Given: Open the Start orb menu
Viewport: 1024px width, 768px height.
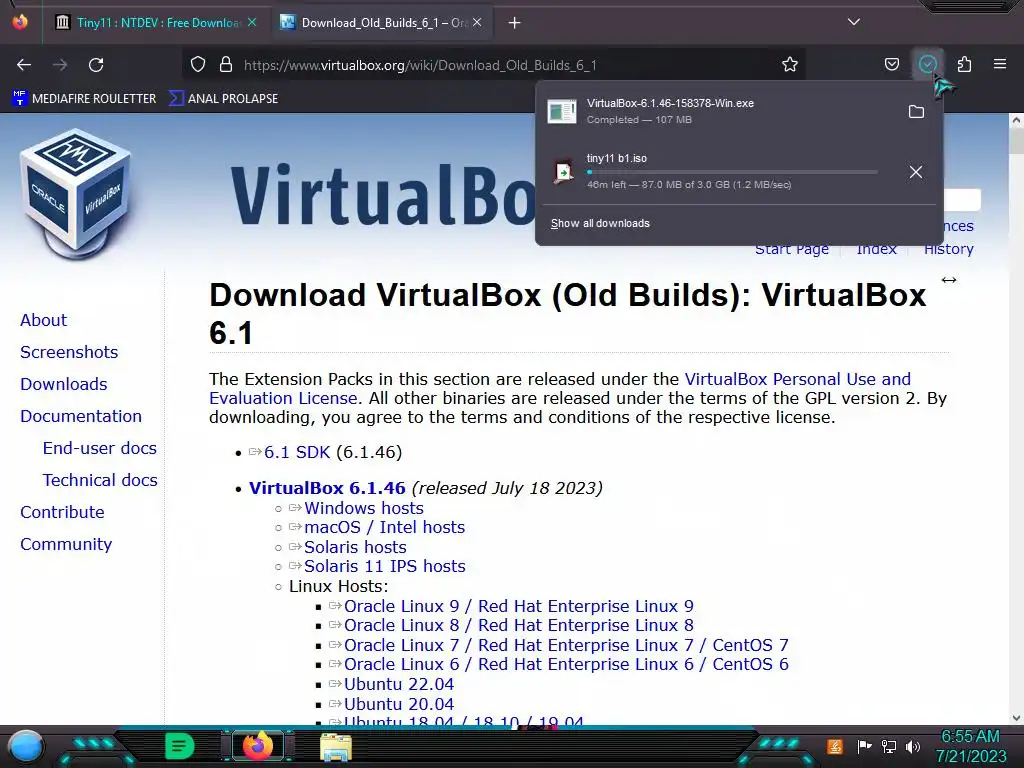Looking at the screenshot, I should [x=25, y=746].
